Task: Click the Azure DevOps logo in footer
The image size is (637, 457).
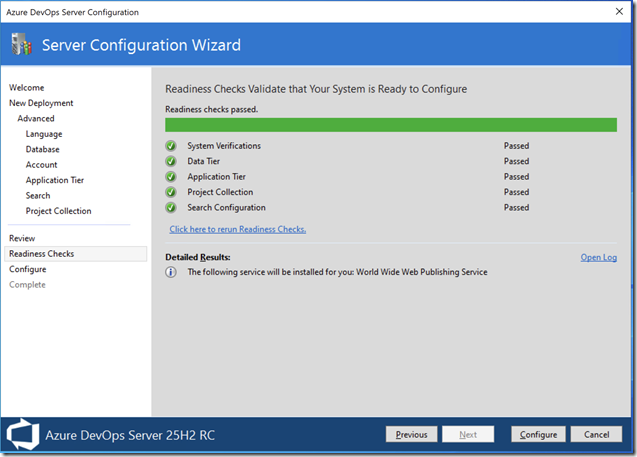Action: (x=23, y=434)
